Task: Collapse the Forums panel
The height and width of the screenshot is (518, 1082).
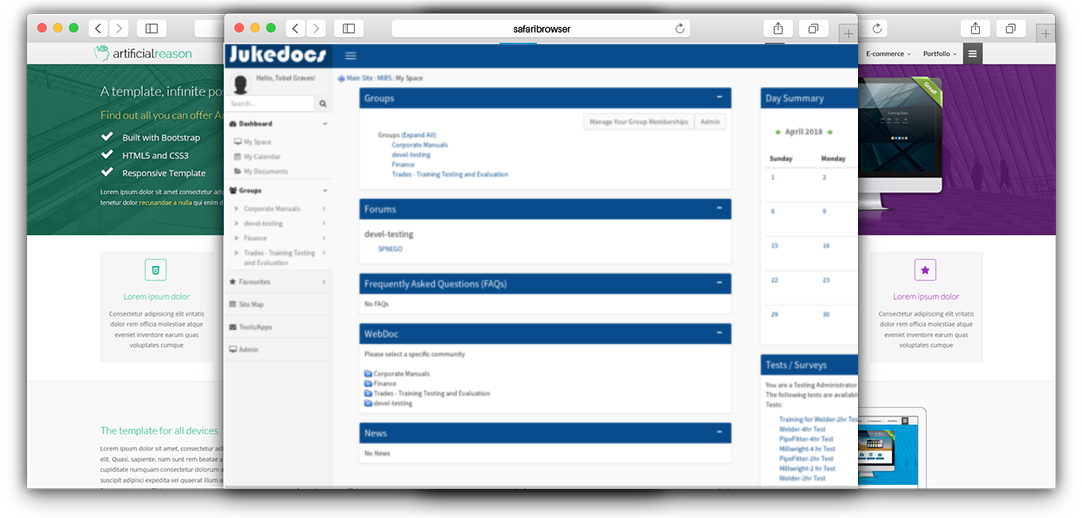Action: (x=719, y=208)
